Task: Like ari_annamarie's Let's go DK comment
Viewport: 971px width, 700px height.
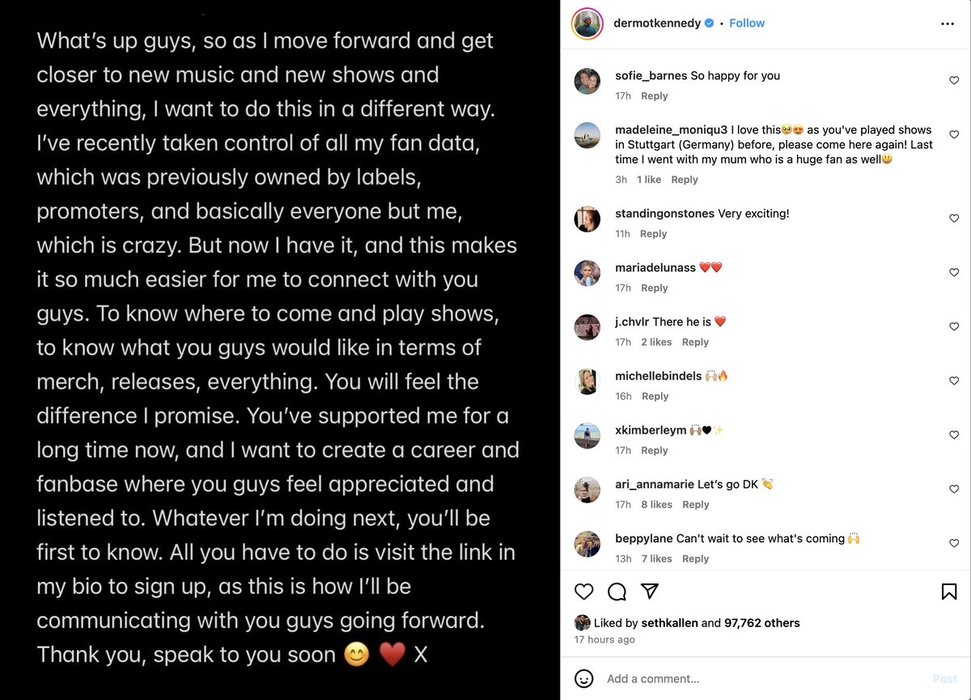Action: pyautogui.click(x=954, y=490)
